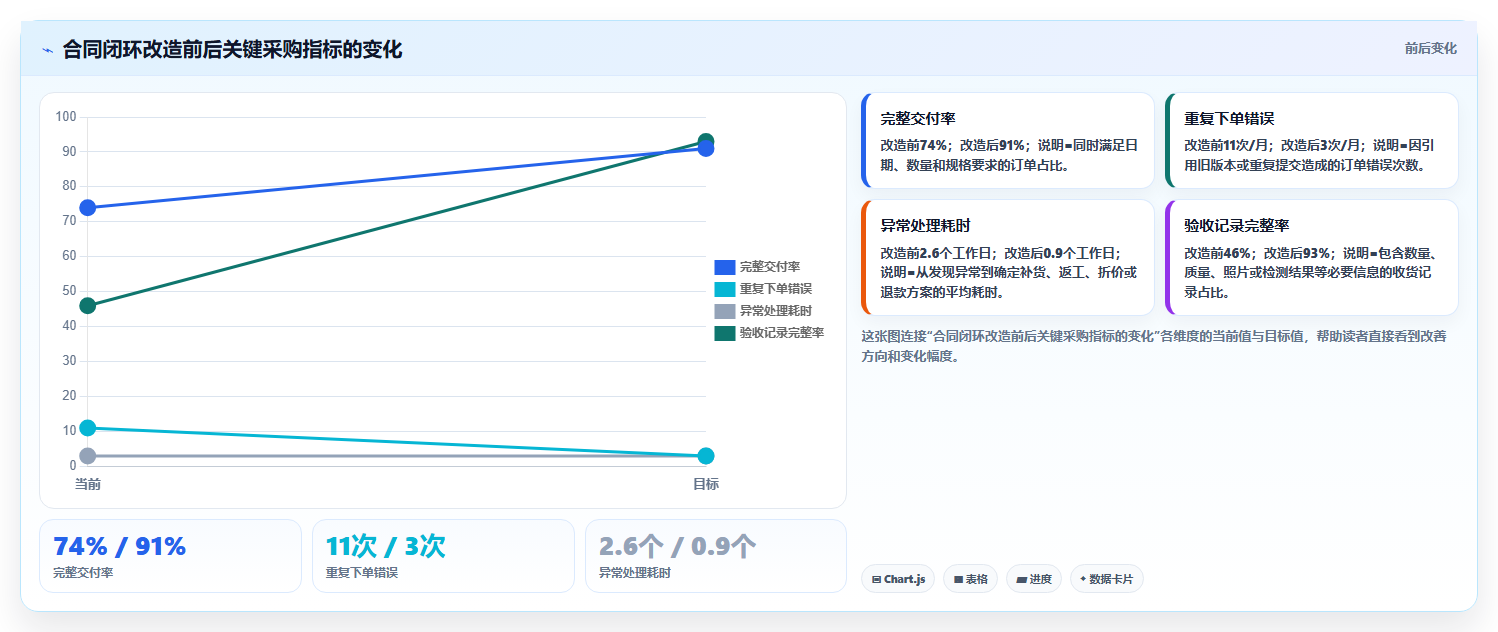Select the 2.6个 / 0.9个 stat card
Viewport: 1498px width, 632px height.
click(x=716, y=556)
